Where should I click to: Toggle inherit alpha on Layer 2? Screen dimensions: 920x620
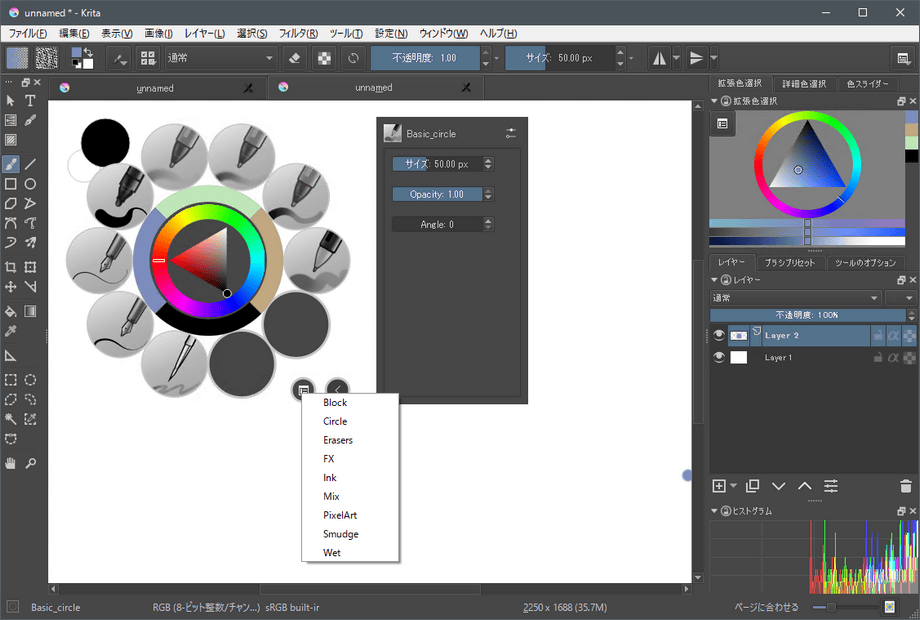coord(893,336)
